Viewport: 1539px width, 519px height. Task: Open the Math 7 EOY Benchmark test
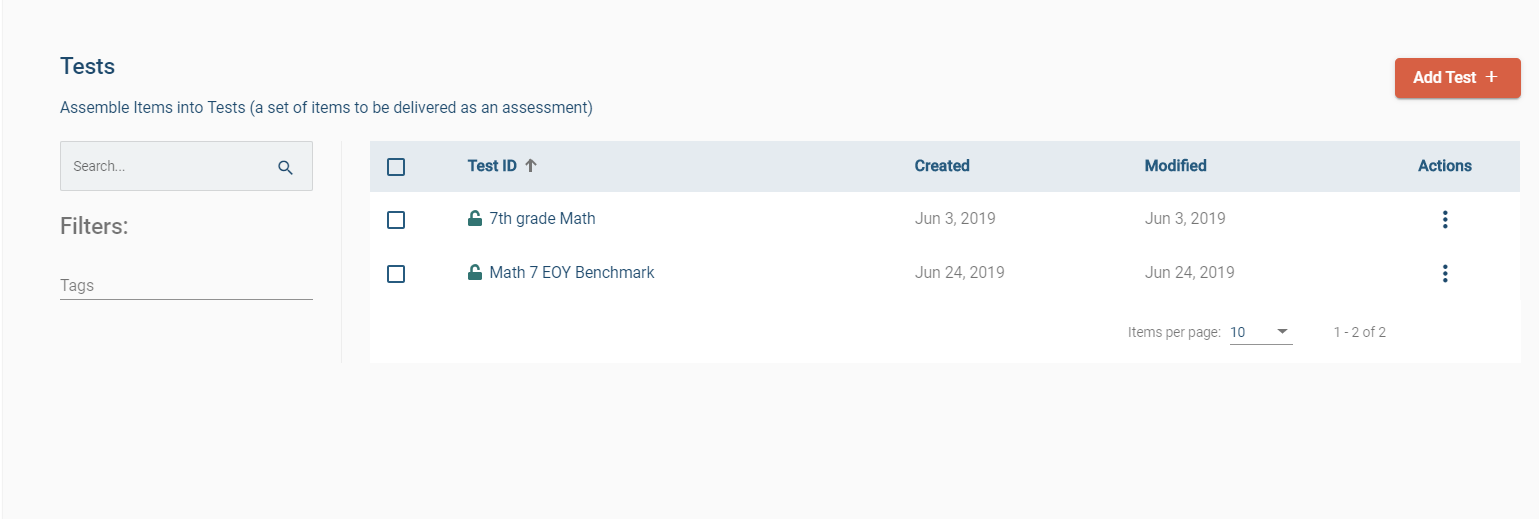tap(571, 272)
